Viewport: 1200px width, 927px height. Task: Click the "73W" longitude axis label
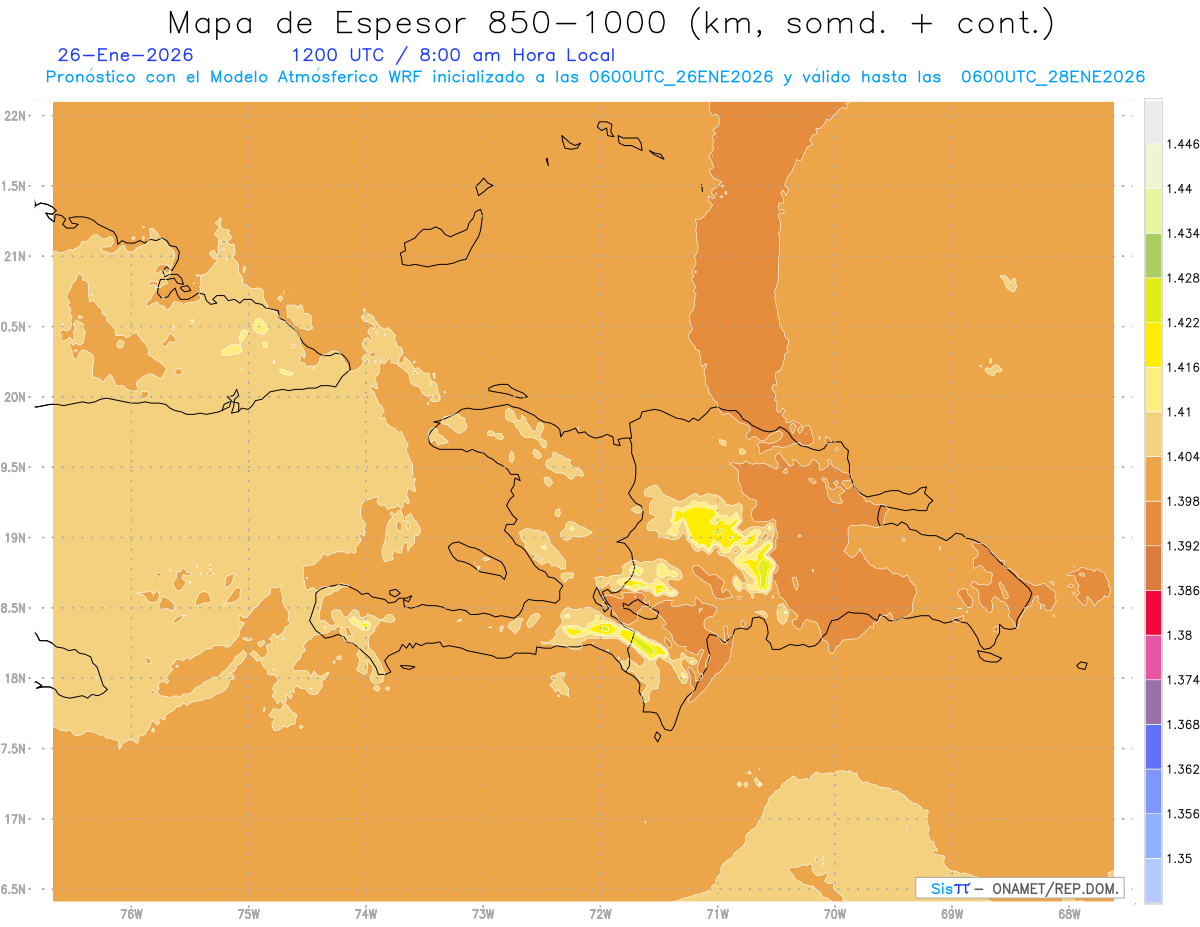point(483,914)
